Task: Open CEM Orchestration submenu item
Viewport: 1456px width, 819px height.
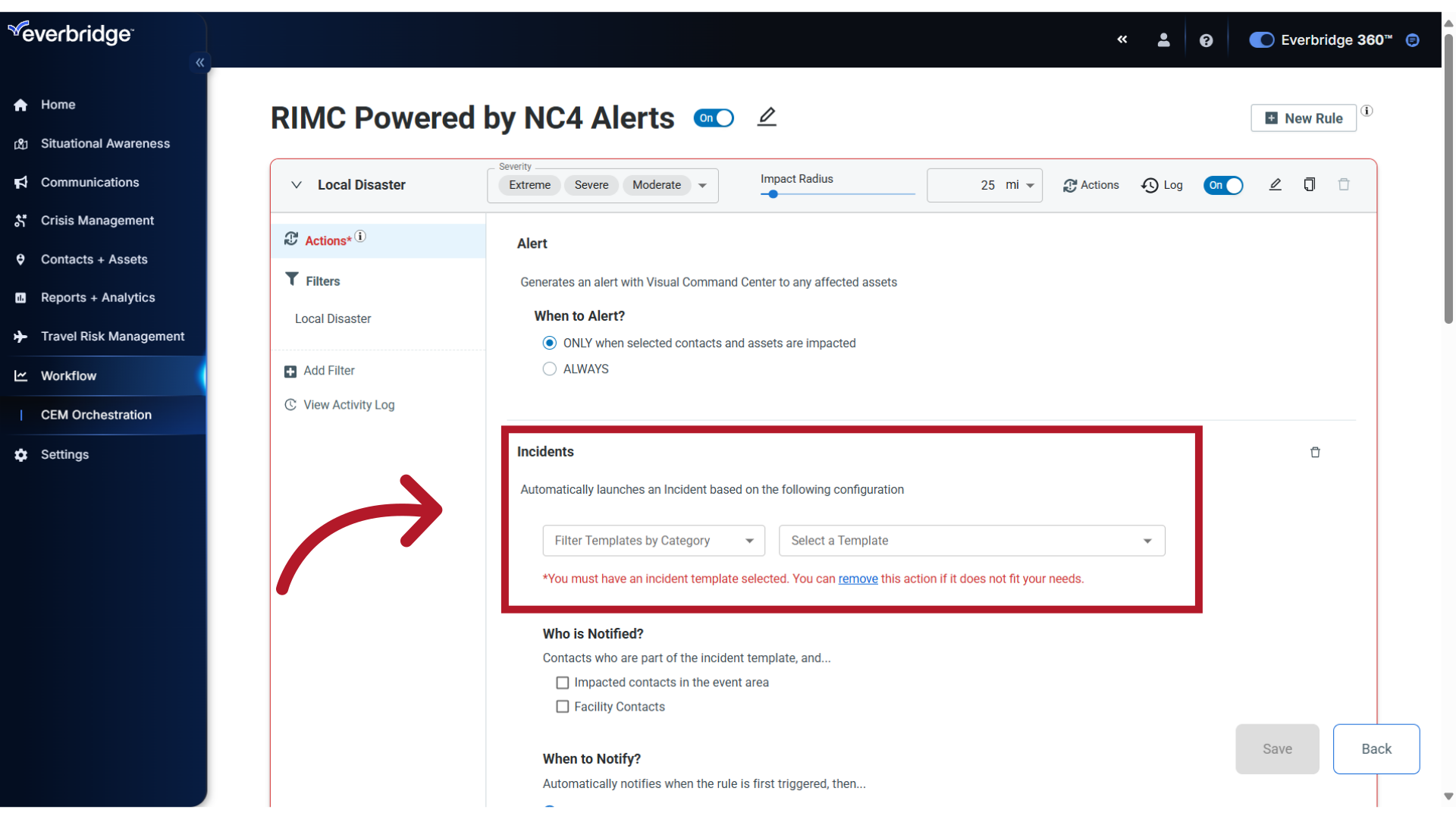Action: point(96,415)
